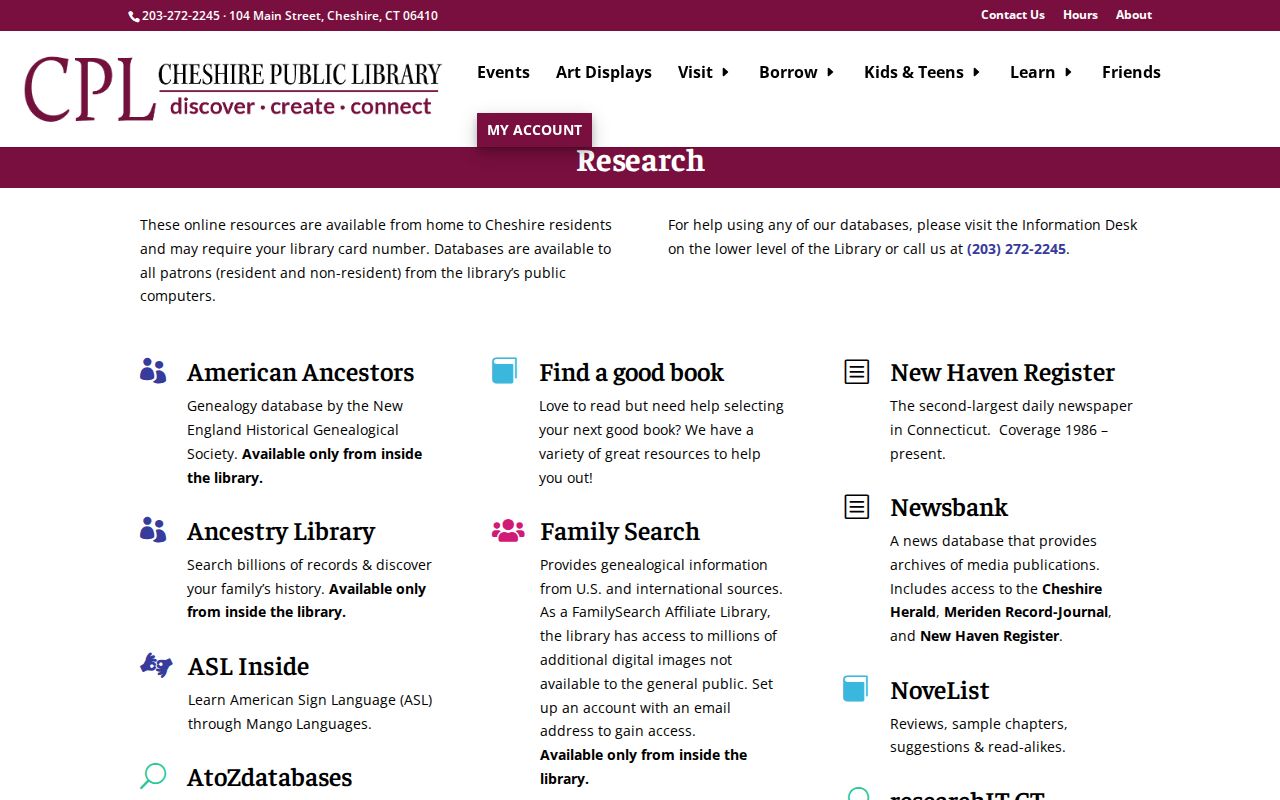Click 'Reviews, sample chapters,' NoveList description text
The height and width of the screenshot is (800, 1280).
[x=979, y=723]
